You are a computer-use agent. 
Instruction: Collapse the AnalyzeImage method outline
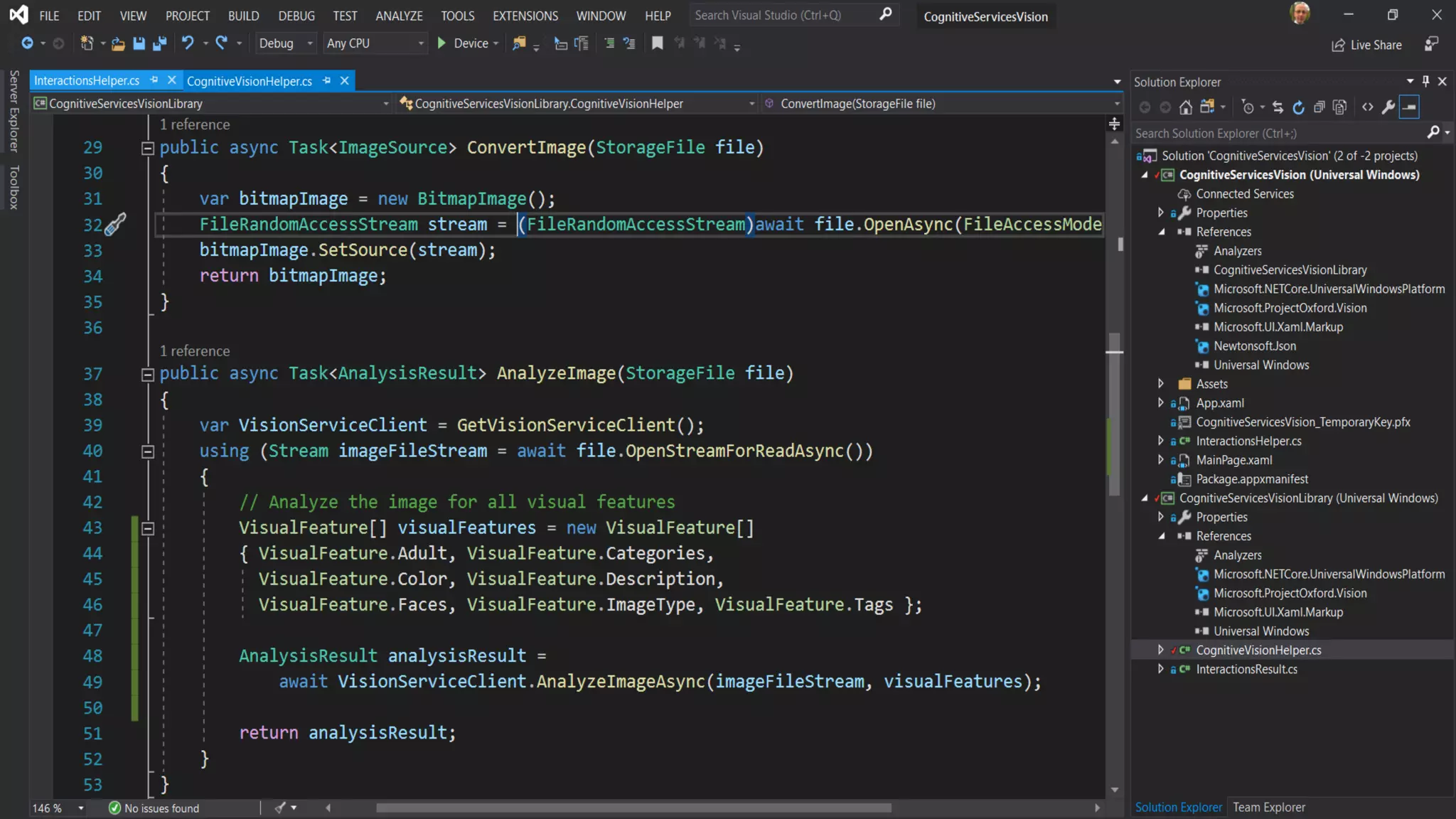click(148, 375)
